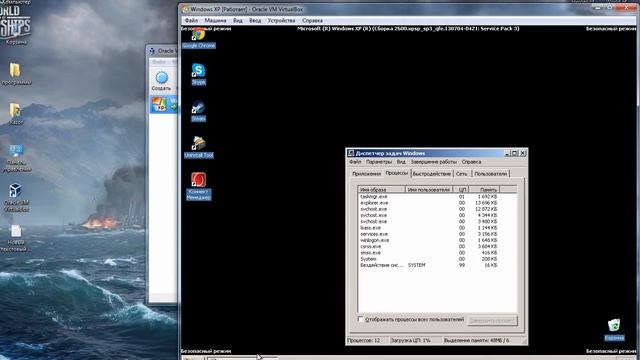The width and height of the screenshot is (640, 360).
Task: Click the Task Manager title bar icon
Action: click(351, 153)
